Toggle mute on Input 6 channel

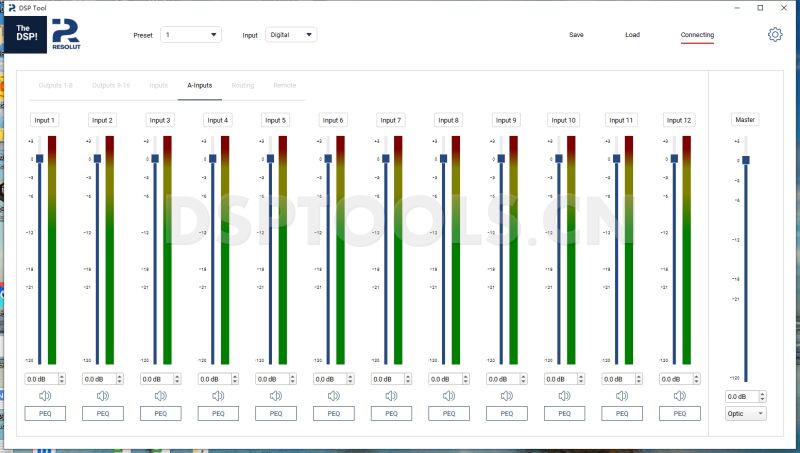(x=334, y=396)
